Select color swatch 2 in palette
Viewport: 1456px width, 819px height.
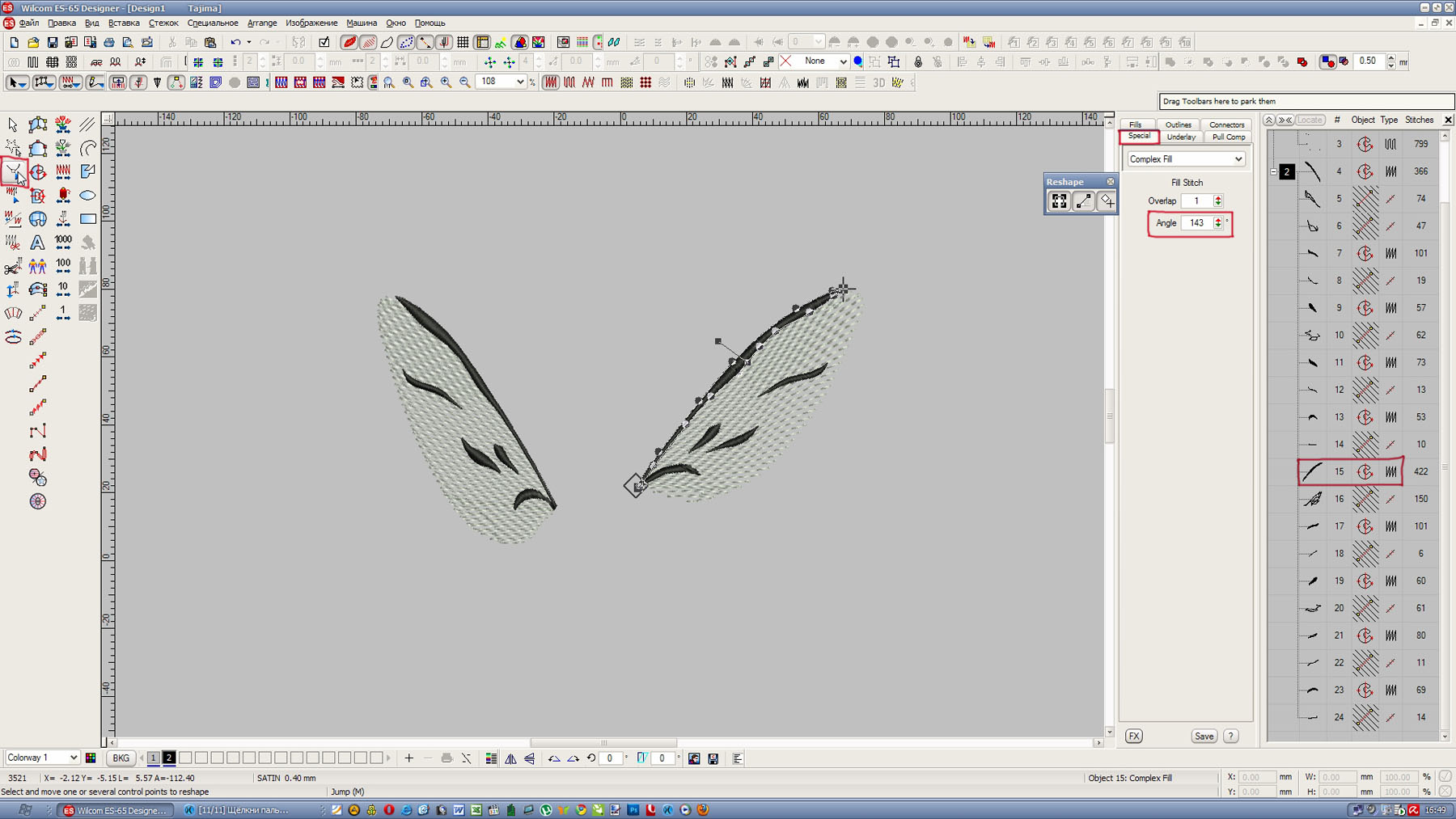pos(169,758)
